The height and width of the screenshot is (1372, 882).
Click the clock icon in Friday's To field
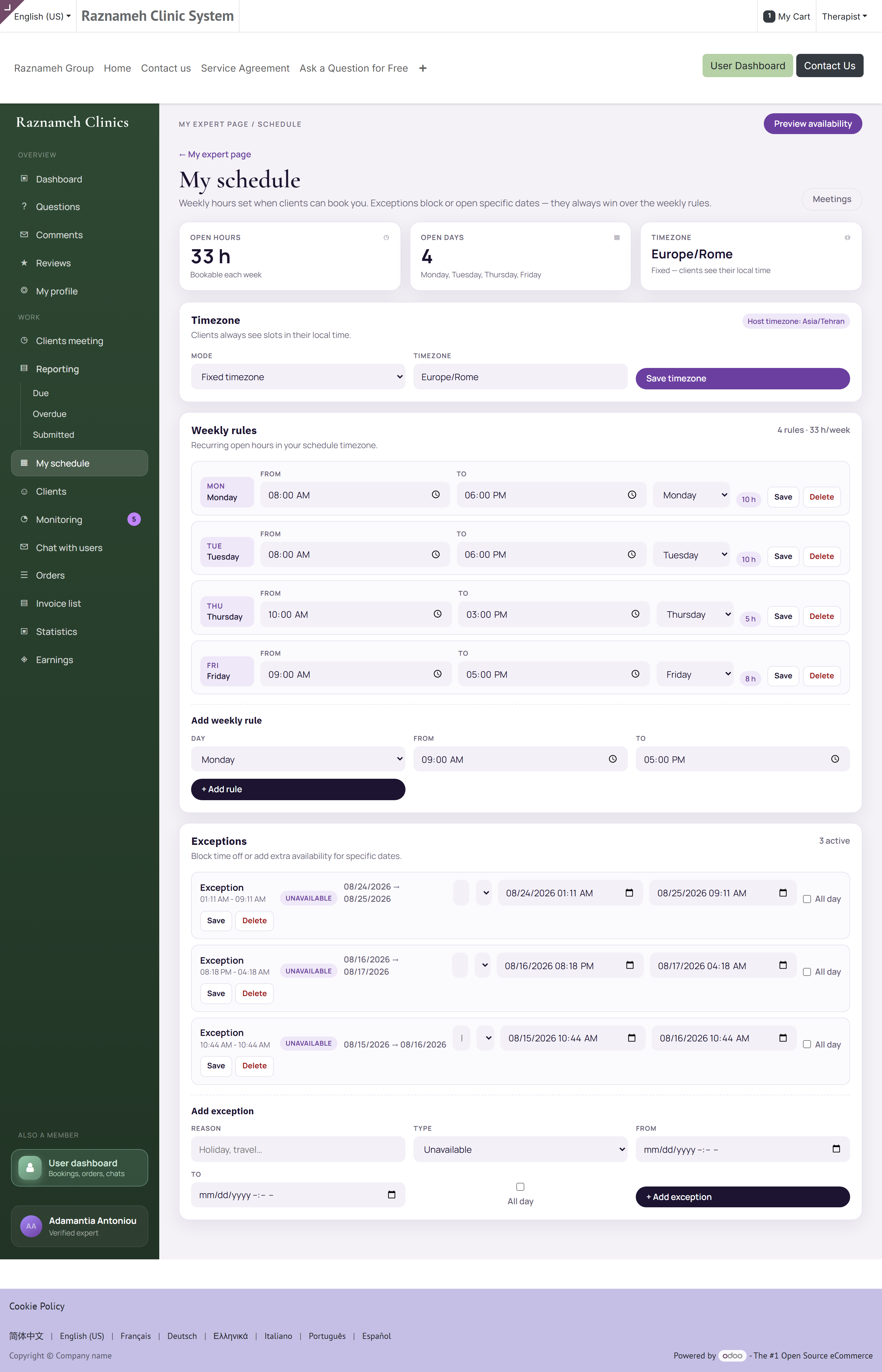coord(635,674)
